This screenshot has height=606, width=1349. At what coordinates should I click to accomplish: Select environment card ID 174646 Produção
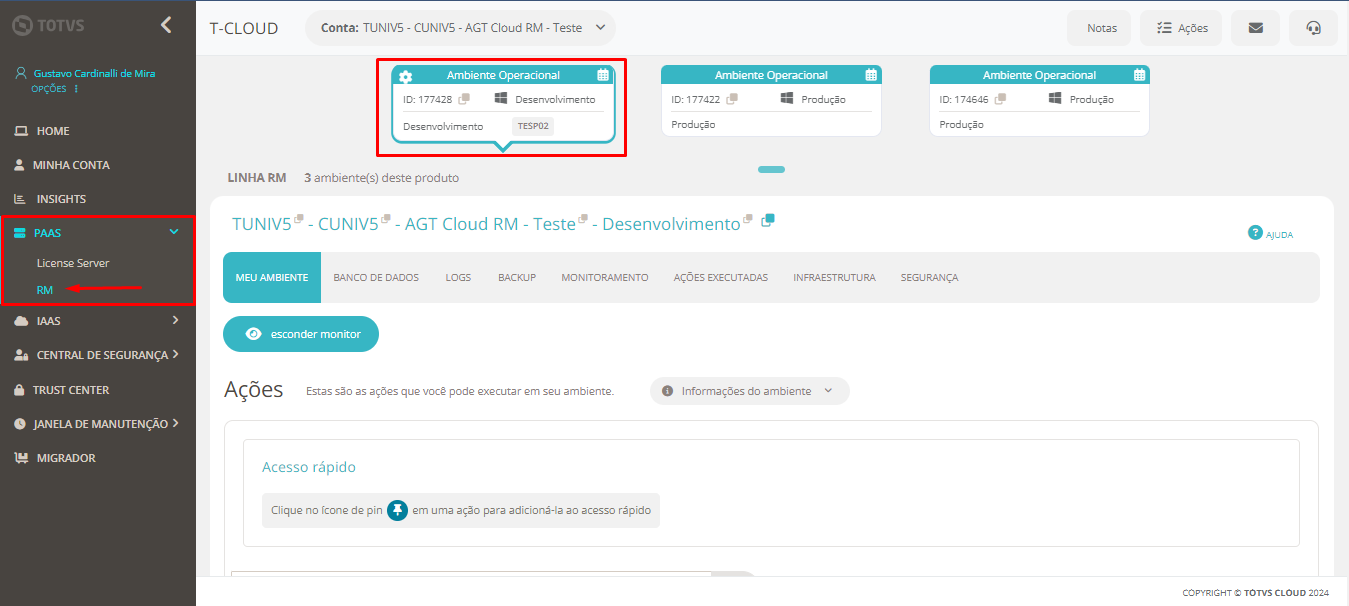[1039, 100]
